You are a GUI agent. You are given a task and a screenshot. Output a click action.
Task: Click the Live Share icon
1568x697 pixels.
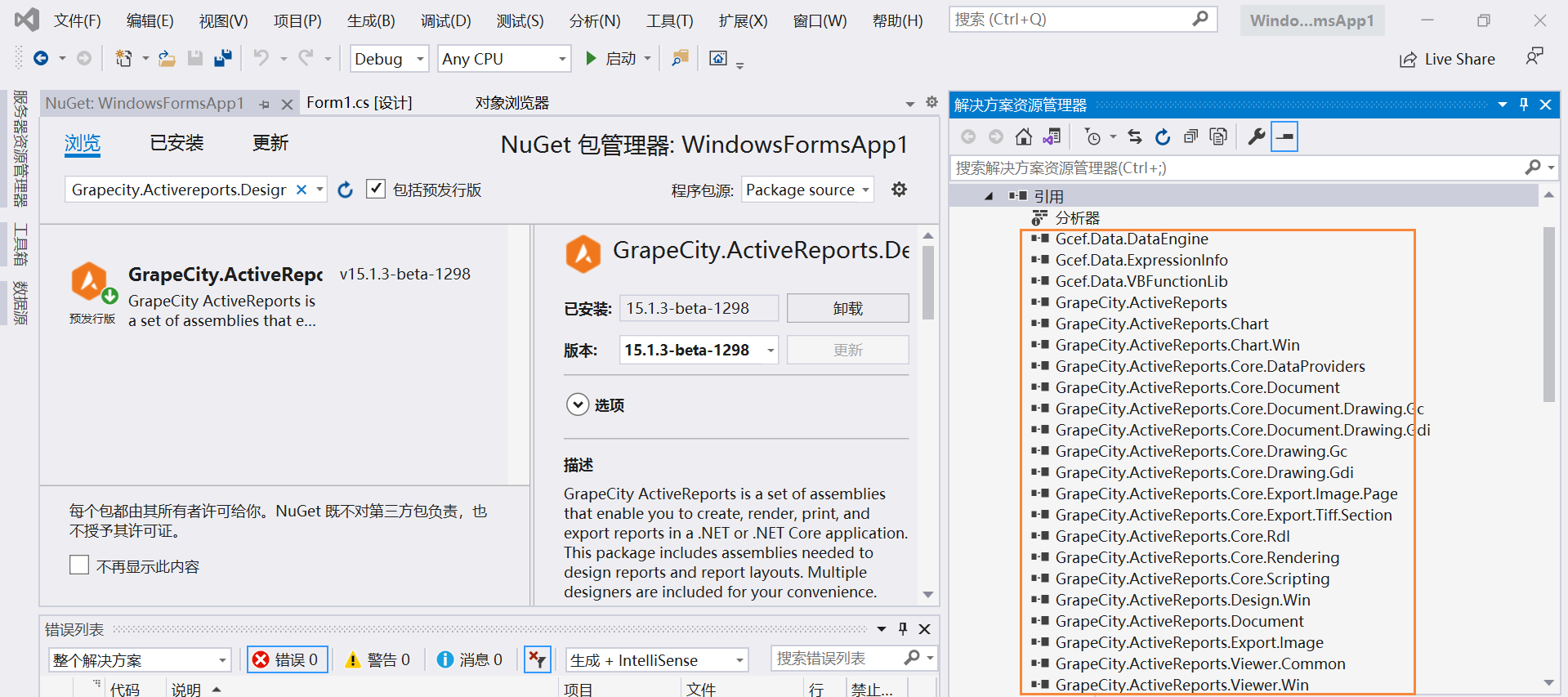1408,59
